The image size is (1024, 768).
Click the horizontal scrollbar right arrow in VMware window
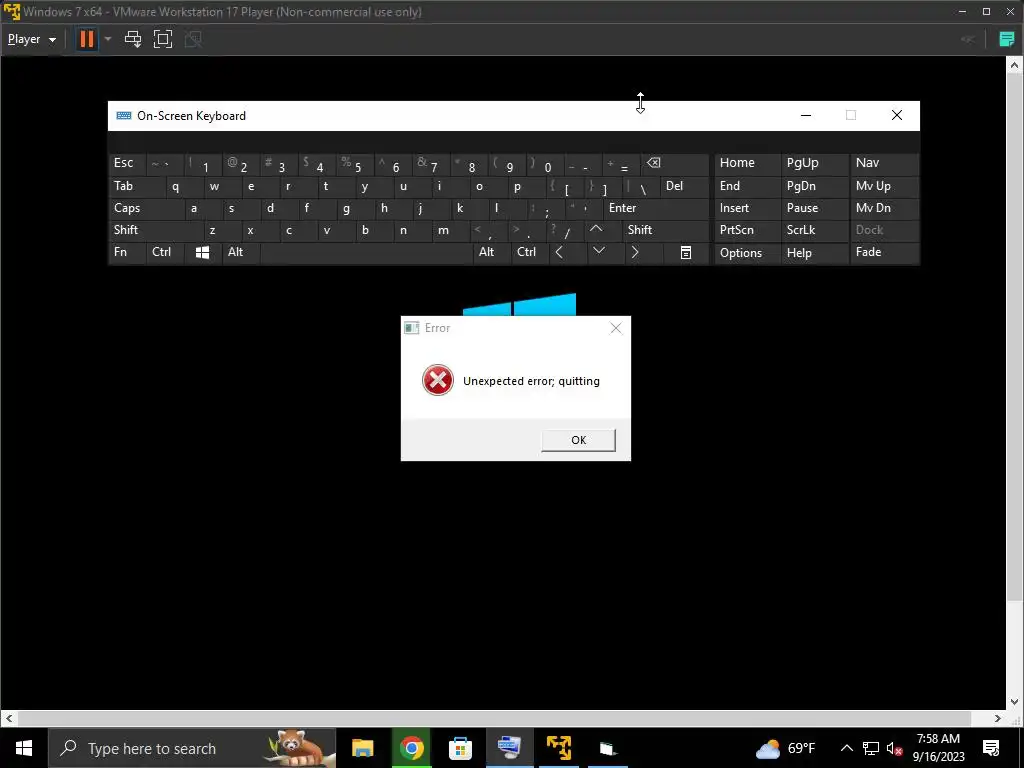[997, 718]
